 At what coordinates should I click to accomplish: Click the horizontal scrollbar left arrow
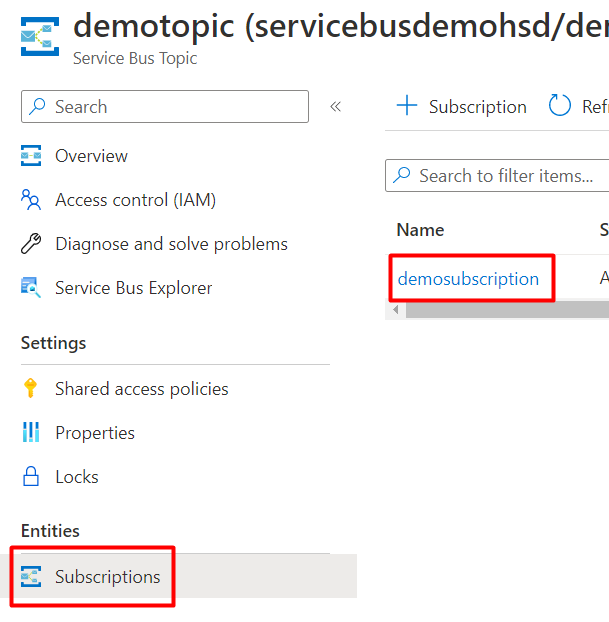[396, 309]
